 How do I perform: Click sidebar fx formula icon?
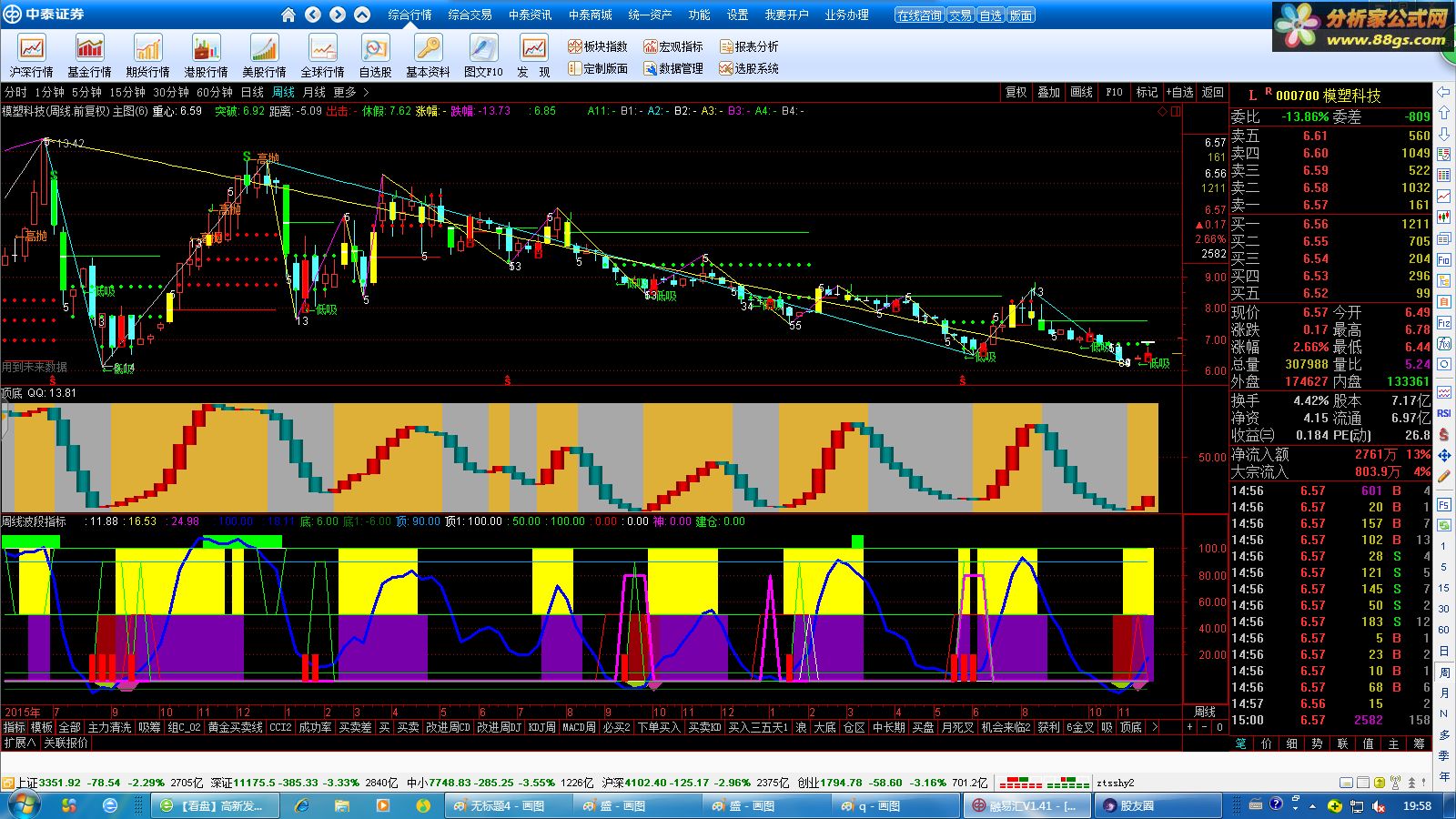pos(1444,344)
